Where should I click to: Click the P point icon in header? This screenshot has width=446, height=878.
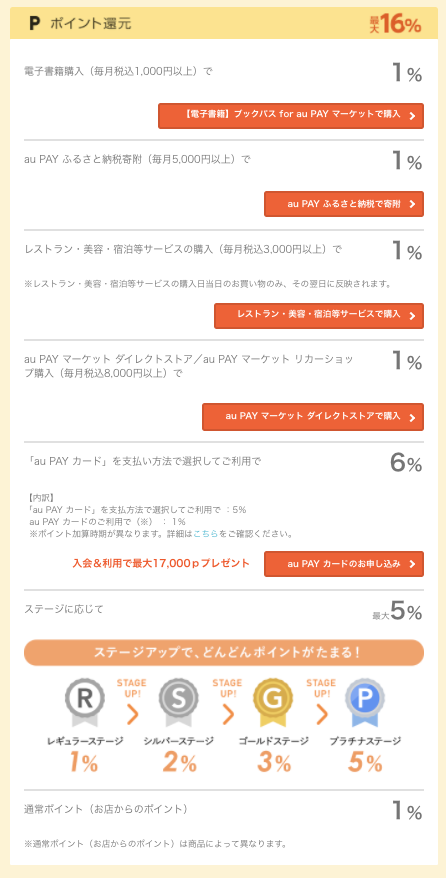[x=35, y=24]
